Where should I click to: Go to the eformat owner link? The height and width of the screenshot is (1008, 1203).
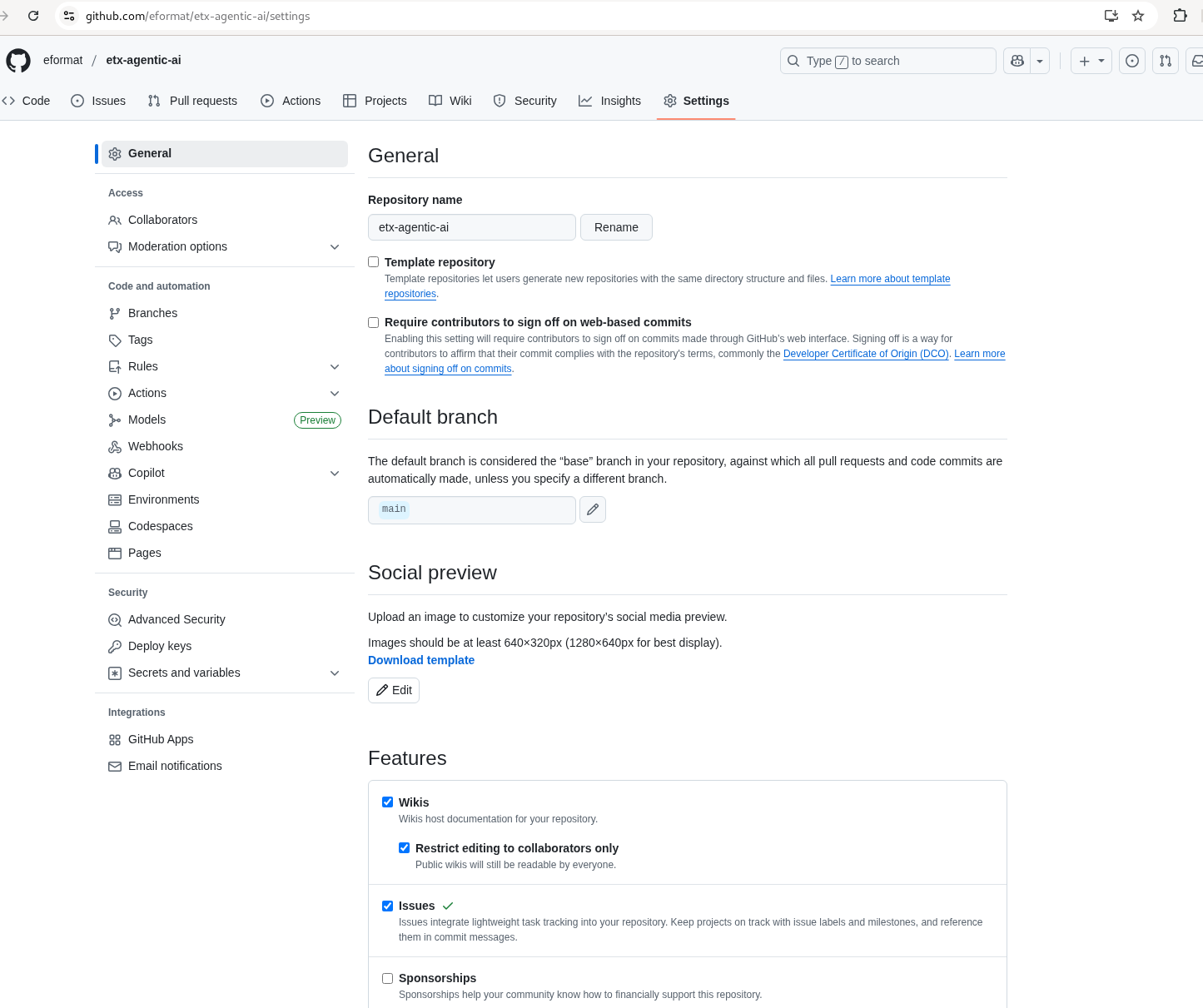[x=63, y=61]
